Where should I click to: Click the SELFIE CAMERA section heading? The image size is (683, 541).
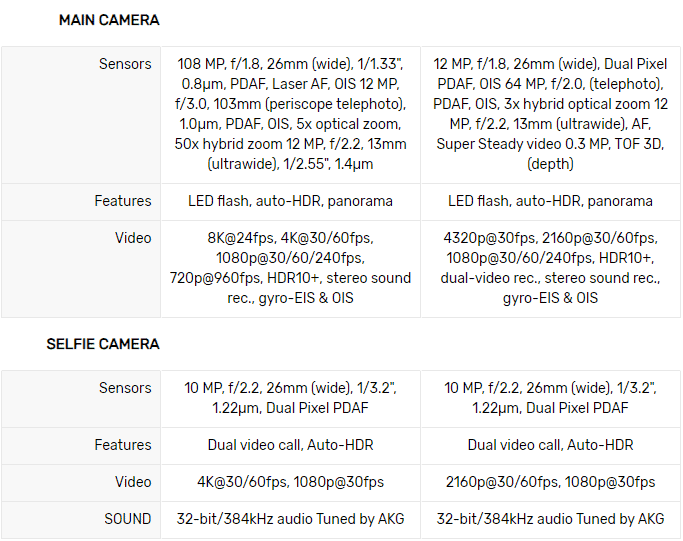tap(103, 344)
